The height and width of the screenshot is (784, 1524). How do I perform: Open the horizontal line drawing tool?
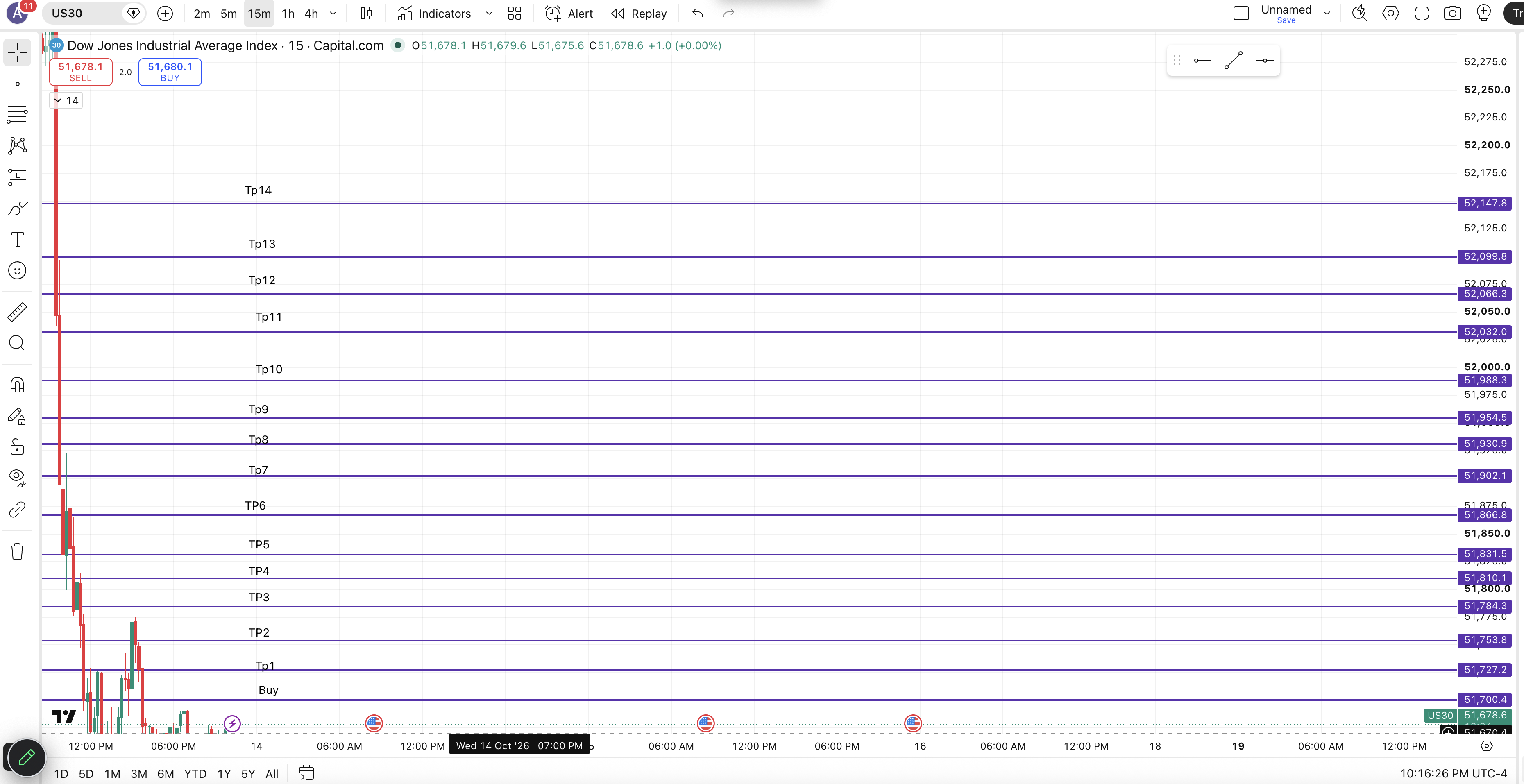[x=17, y=84]
